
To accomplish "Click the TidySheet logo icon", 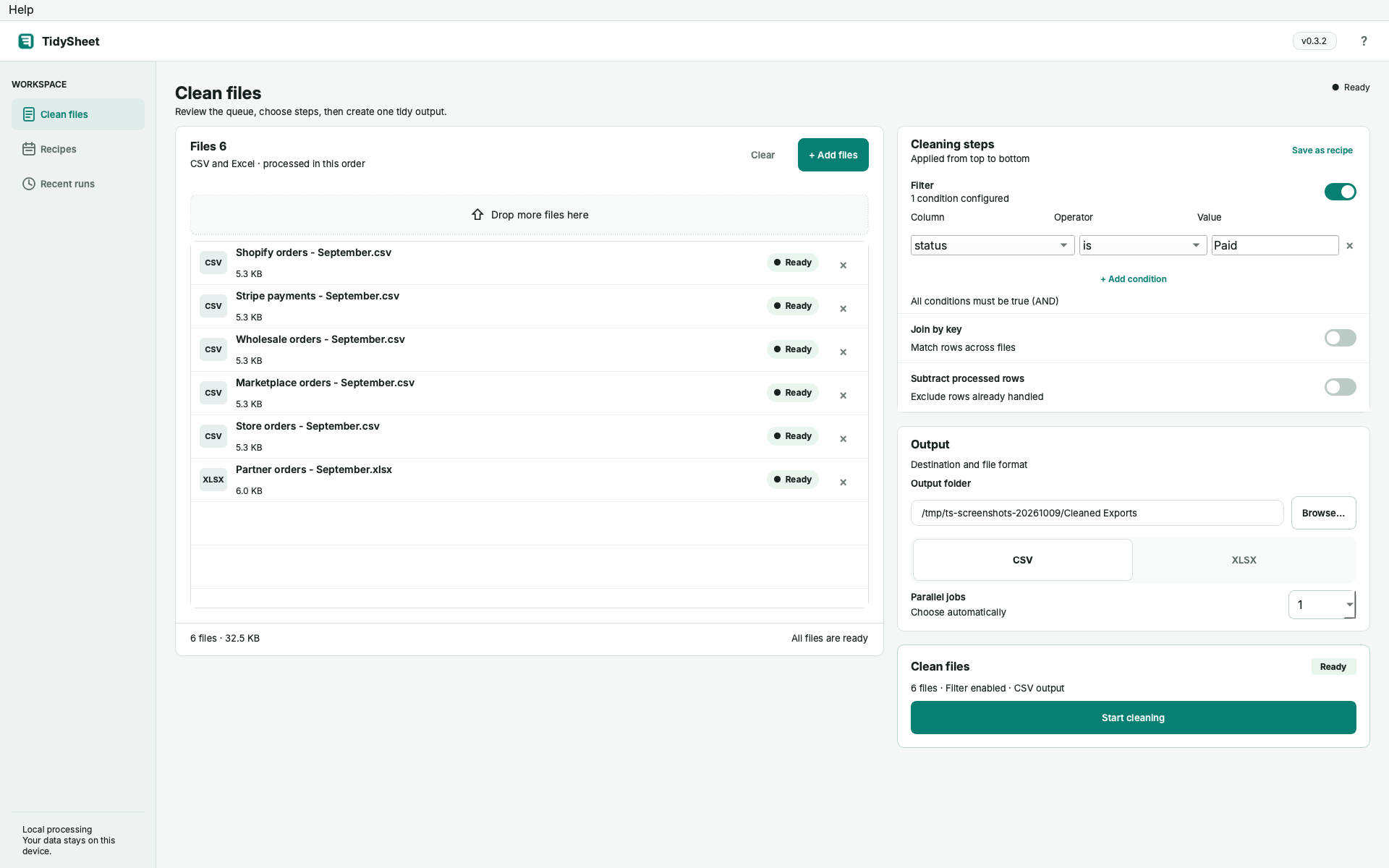I will coord(26,41).
